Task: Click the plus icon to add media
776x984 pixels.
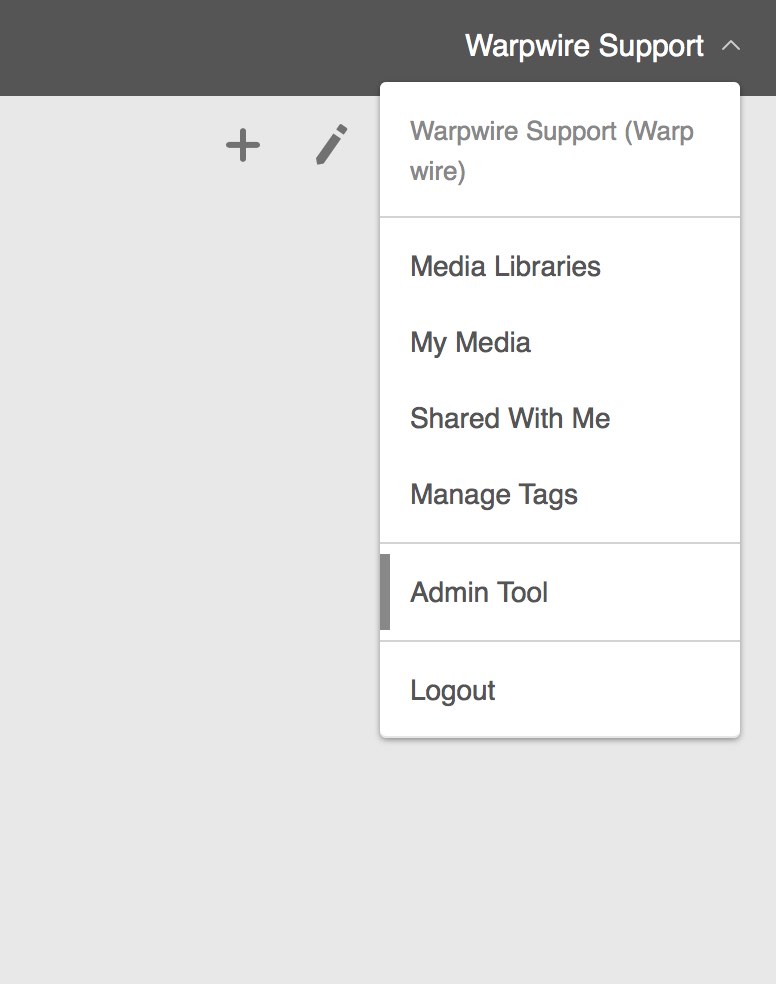Action: (x=243, y=146)
